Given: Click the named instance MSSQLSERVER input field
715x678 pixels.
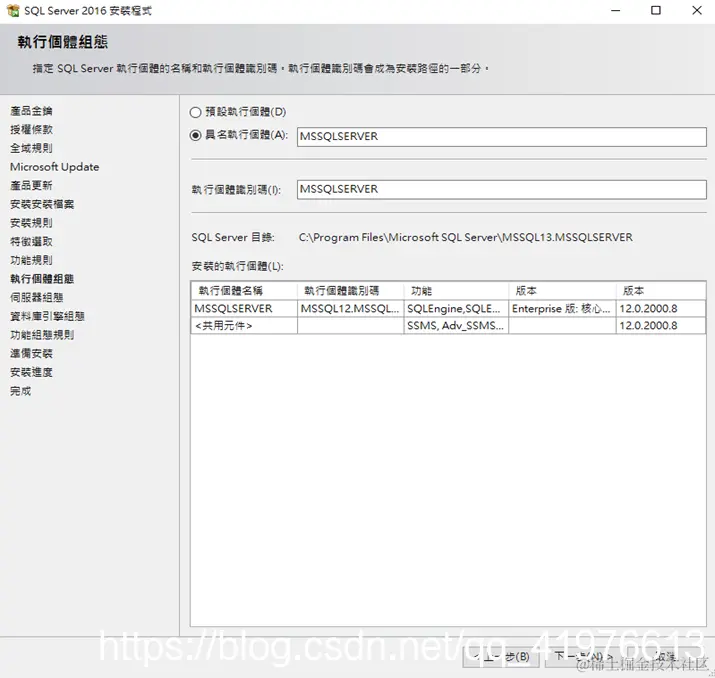Looking at the screenshot, I should click(502, 137).
